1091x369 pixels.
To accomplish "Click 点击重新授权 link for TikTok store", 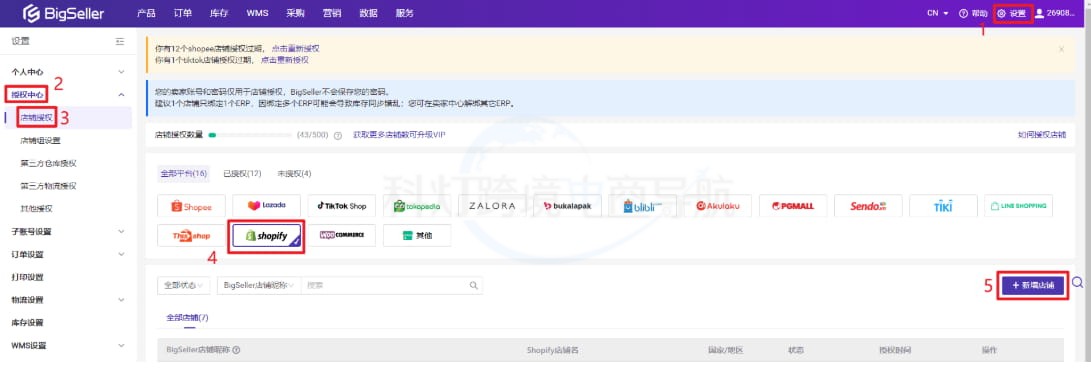I will 285,60.
